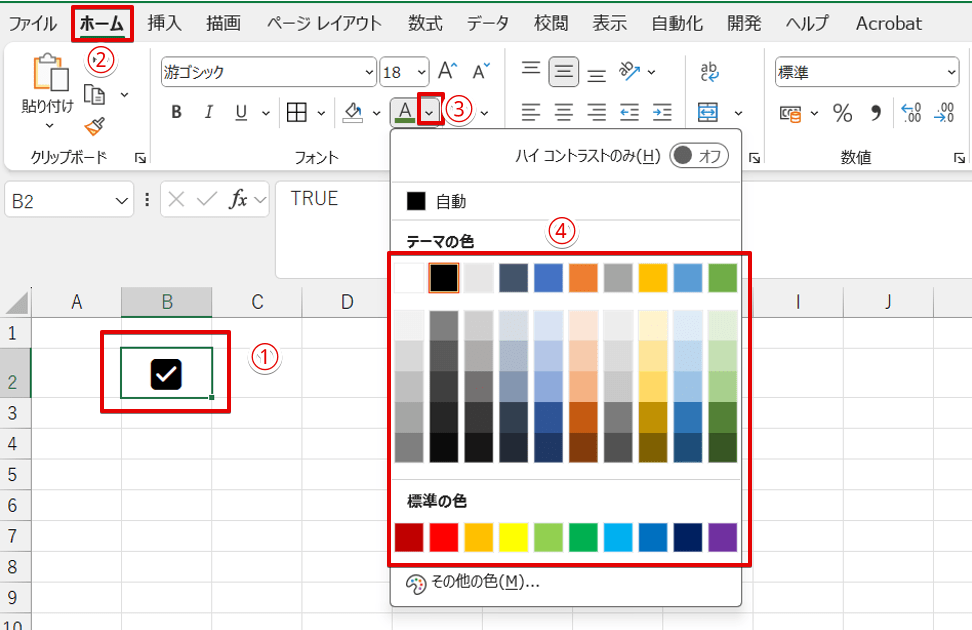
Task: Open the ファイル tab
Action: [32, 24]
